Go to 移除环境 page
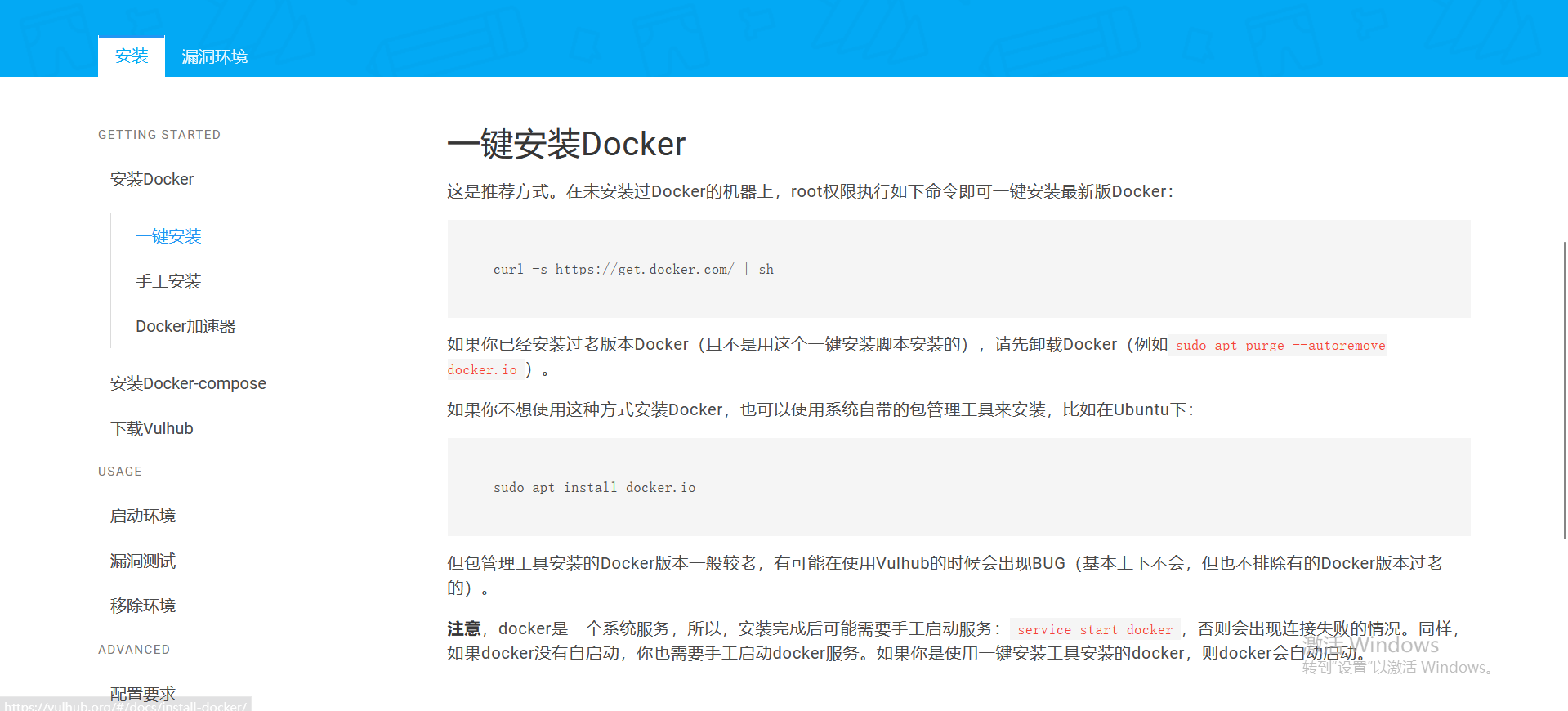This screenshot has width=1568, height=711. pyautogui.click(x=143, y=606)
